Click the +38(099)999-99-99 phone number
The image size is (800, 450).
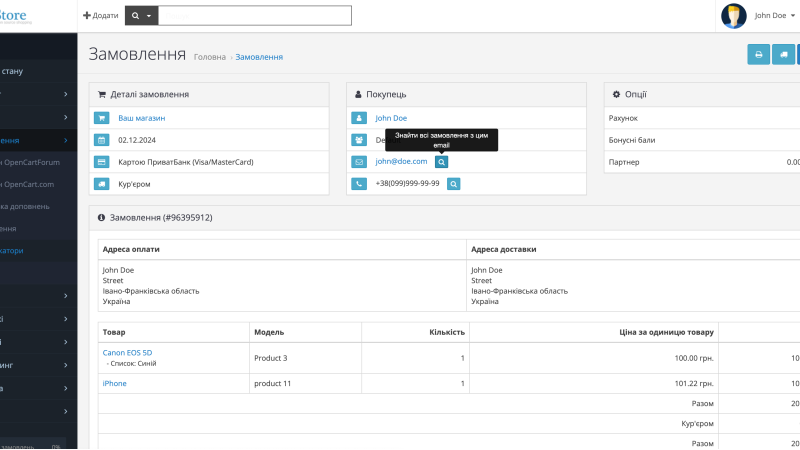point(407,183)
